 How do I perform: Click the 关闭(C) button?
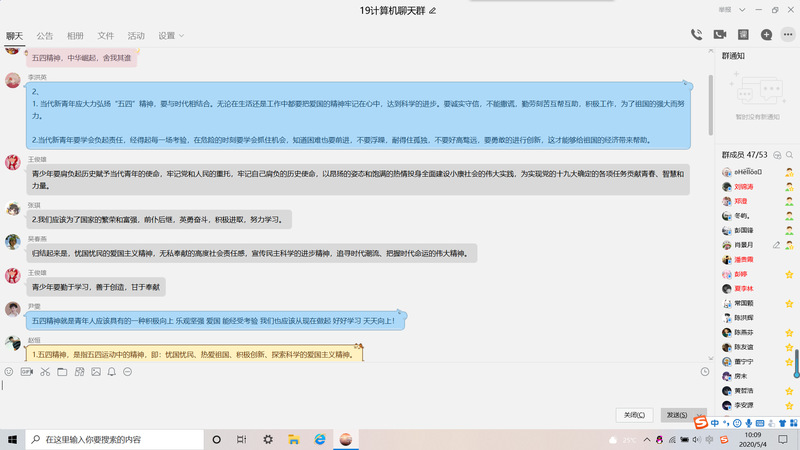point(635,415)
